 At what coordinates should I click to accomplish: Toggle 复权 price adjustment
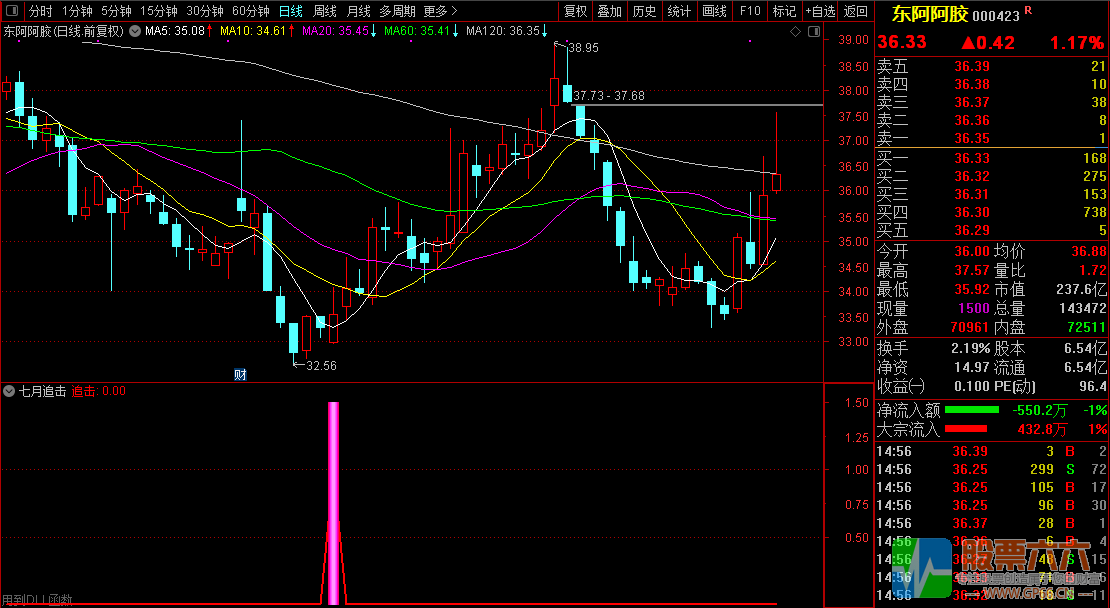coord(575,11)
